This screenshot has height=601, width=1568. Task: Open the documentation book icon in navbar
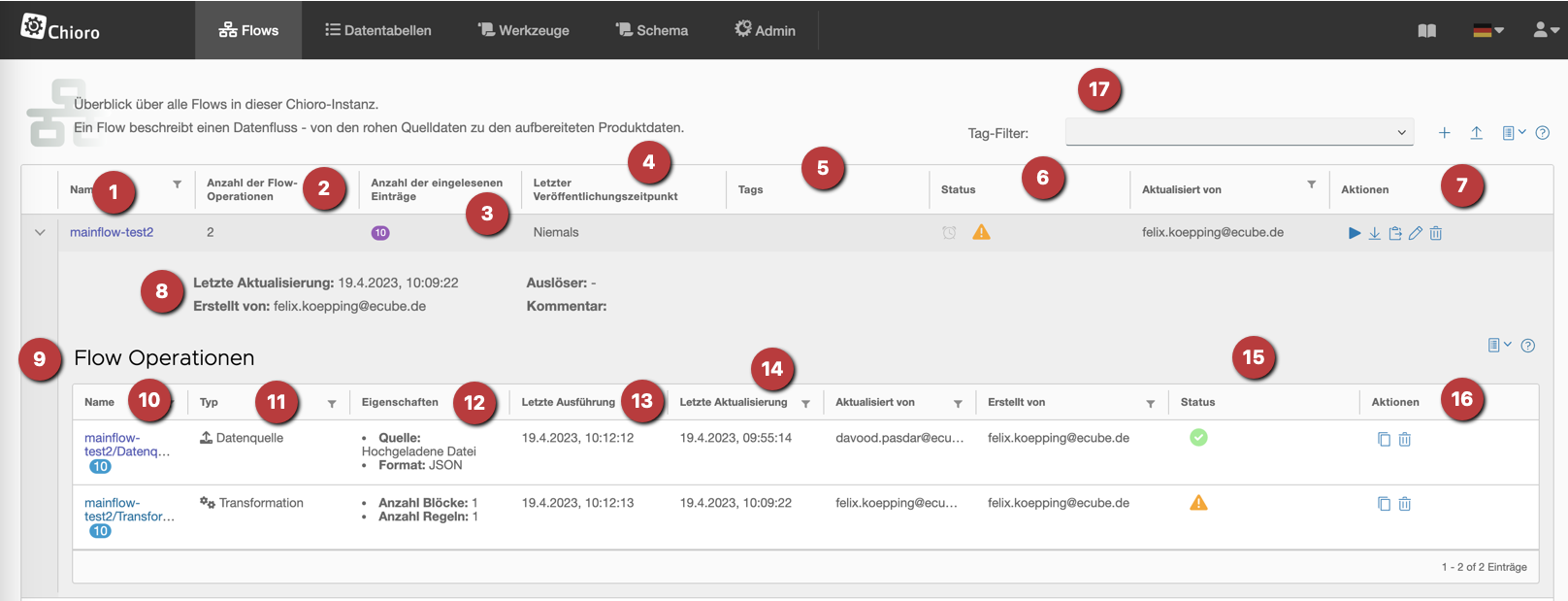(1426, 31)
